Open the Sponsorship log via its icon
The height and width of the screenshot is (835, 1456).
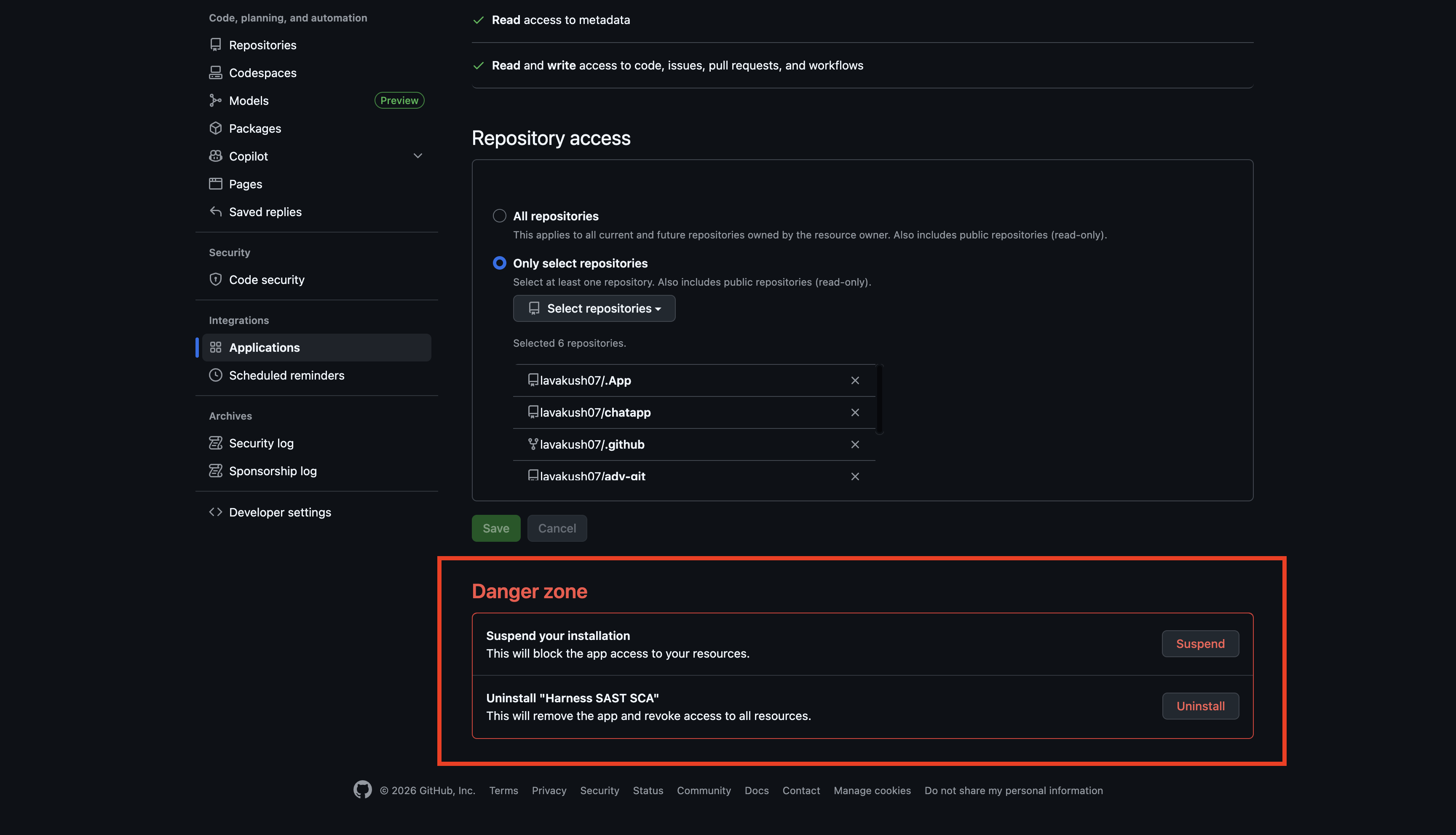click(216, 470)
